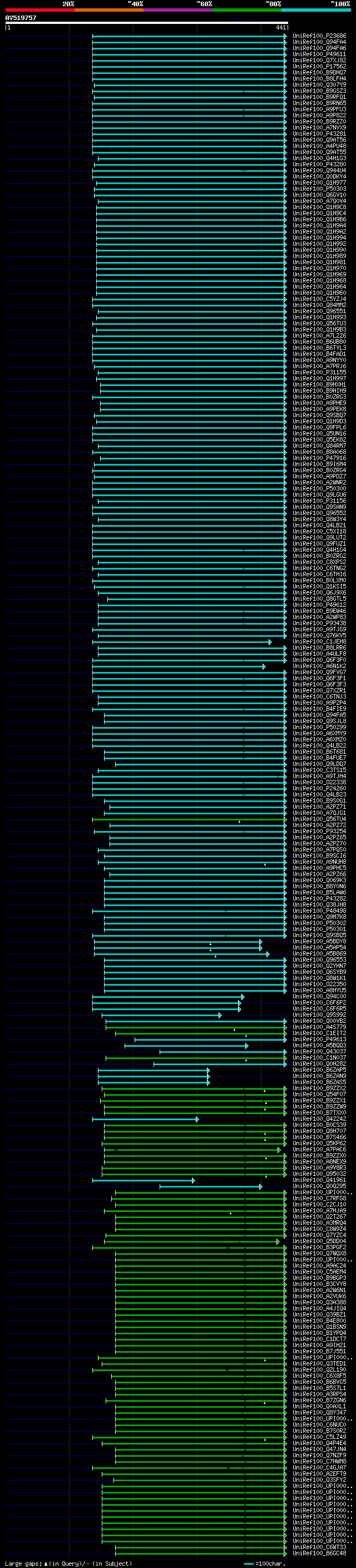The height and width of the screenshot is (1568, 356).
Task: Select hit label UniRef100_B9DHQ7
Action: [319, 72]
